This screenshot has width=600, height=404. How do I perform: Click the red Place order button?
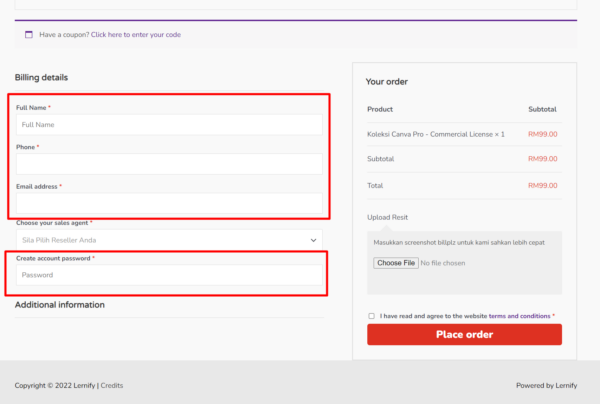(x=464, y=334)
